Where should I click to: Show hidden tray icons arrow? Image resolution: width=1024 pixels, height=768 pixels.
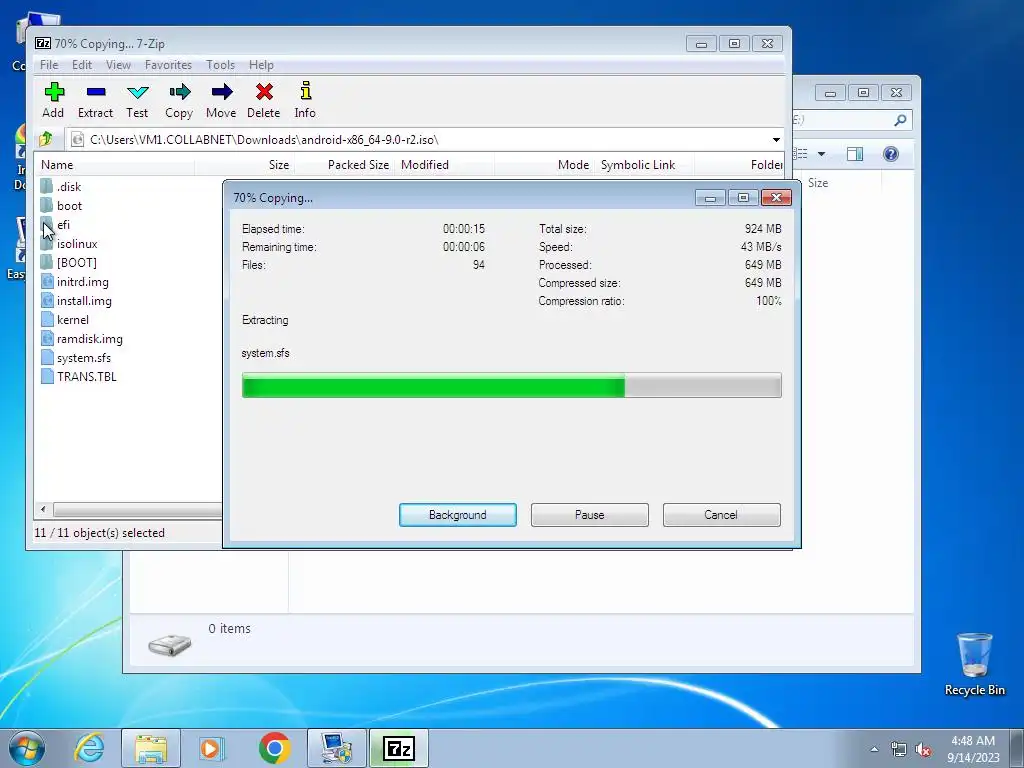[x=874, y=750]
